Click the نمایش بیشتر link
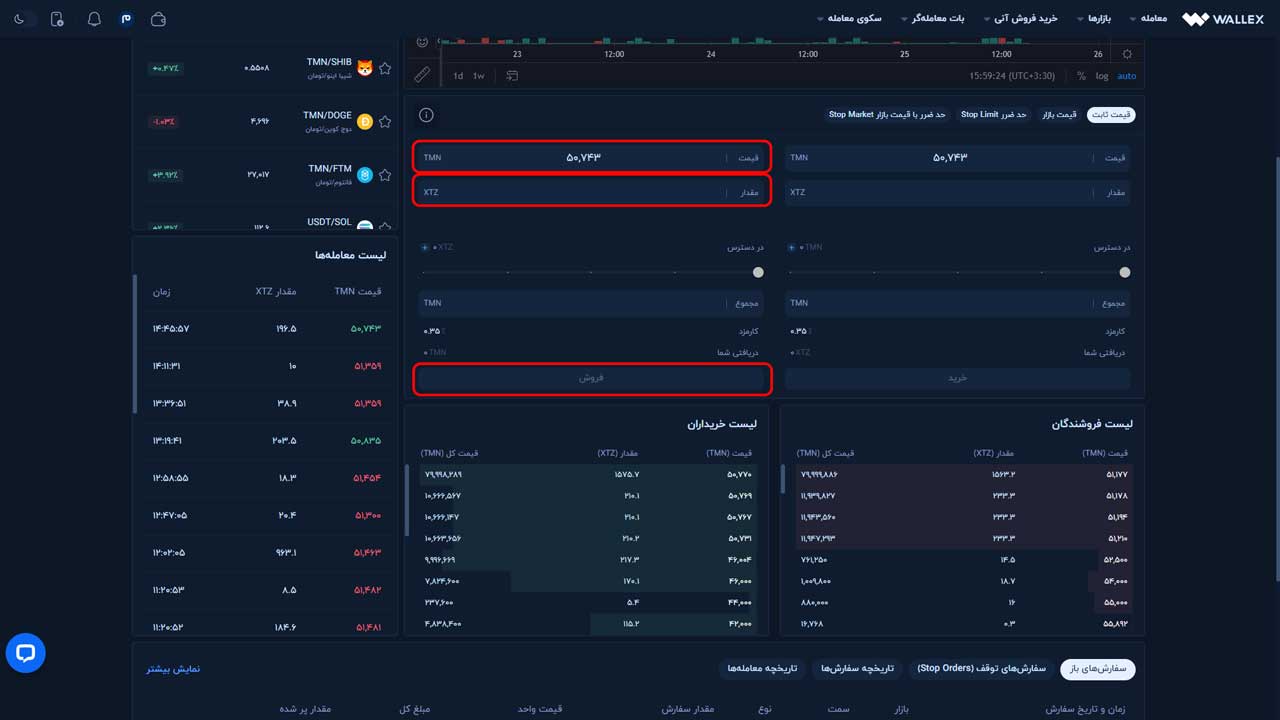The width and height of the screenshot is (1280, 720). 175,668
